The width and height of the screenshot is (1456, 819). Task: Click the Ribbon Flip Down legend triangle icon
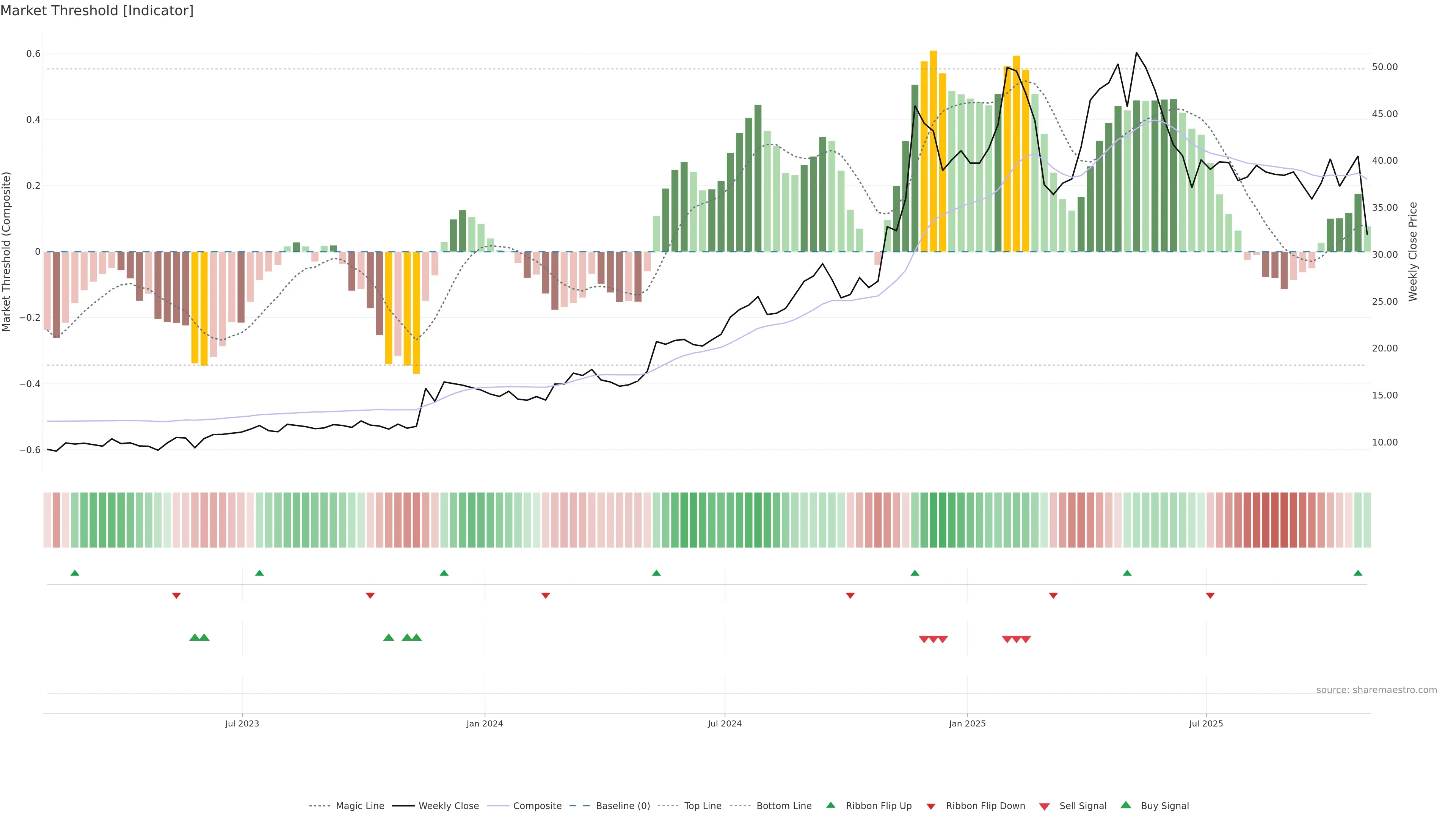(x=930, y=806)
